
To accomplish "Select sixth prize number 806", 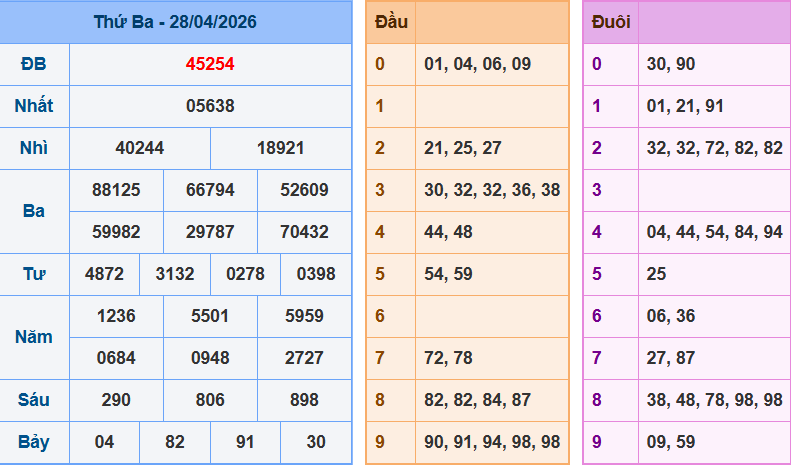I will [210, 400].
